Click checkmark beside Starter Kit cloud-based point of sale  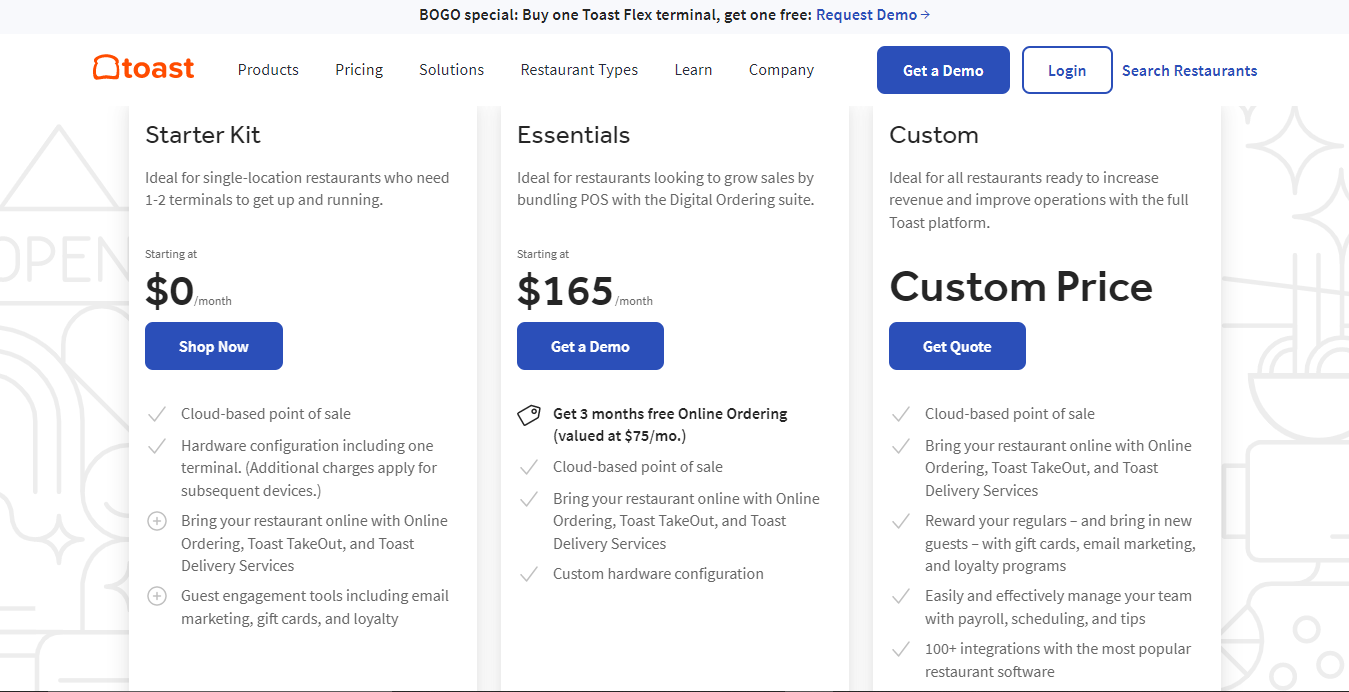pos(157,414)
